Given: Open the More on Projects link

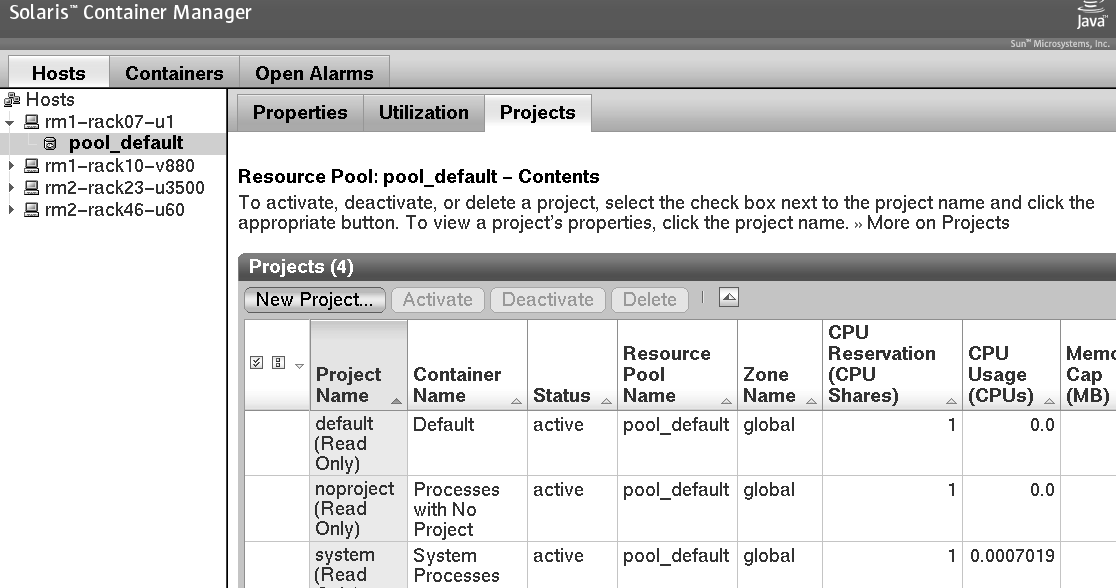Looking at the screenshot, I should pos(938,223).
